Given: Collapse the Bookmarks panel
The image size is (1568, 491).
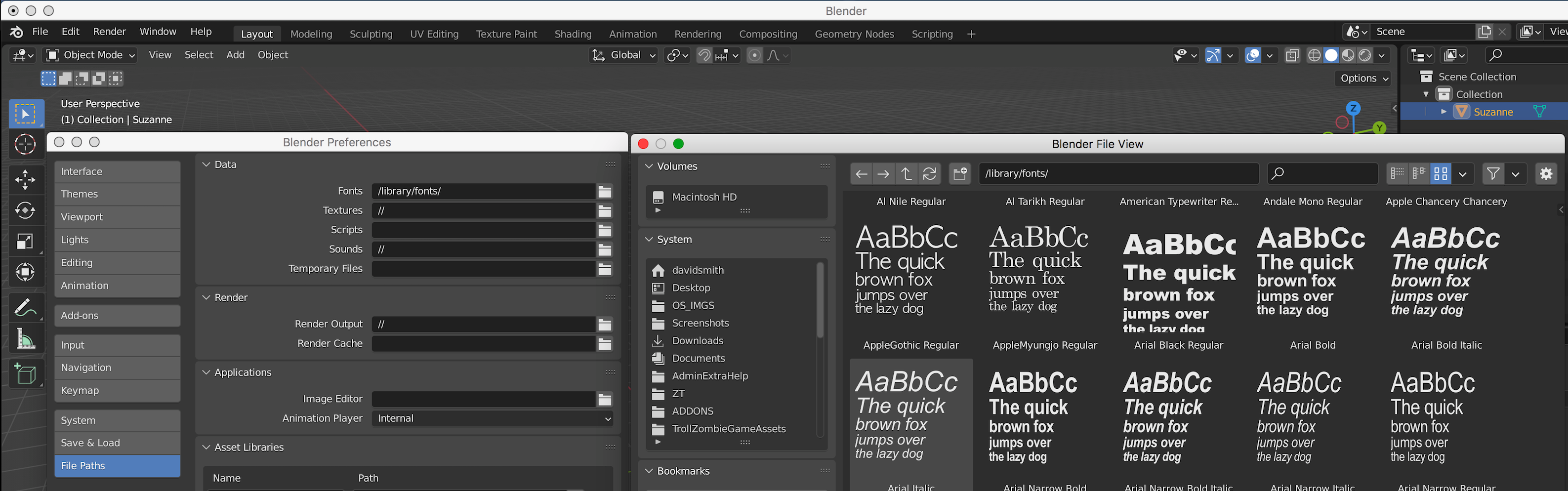Looking at the screenshot, I should pyautogui.click(x=649, y=472).
